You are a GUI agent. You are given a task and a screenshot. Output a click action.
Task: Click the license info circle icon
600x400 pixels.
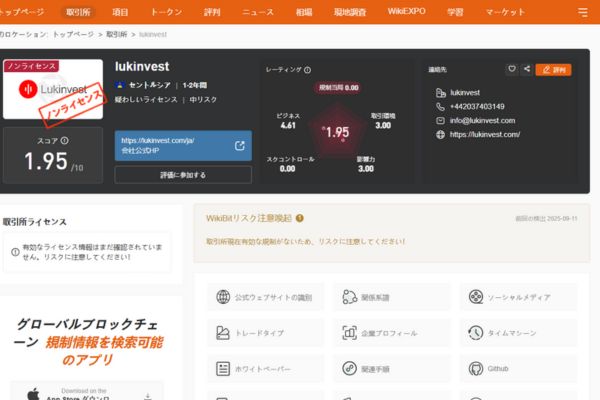point(15,252)
